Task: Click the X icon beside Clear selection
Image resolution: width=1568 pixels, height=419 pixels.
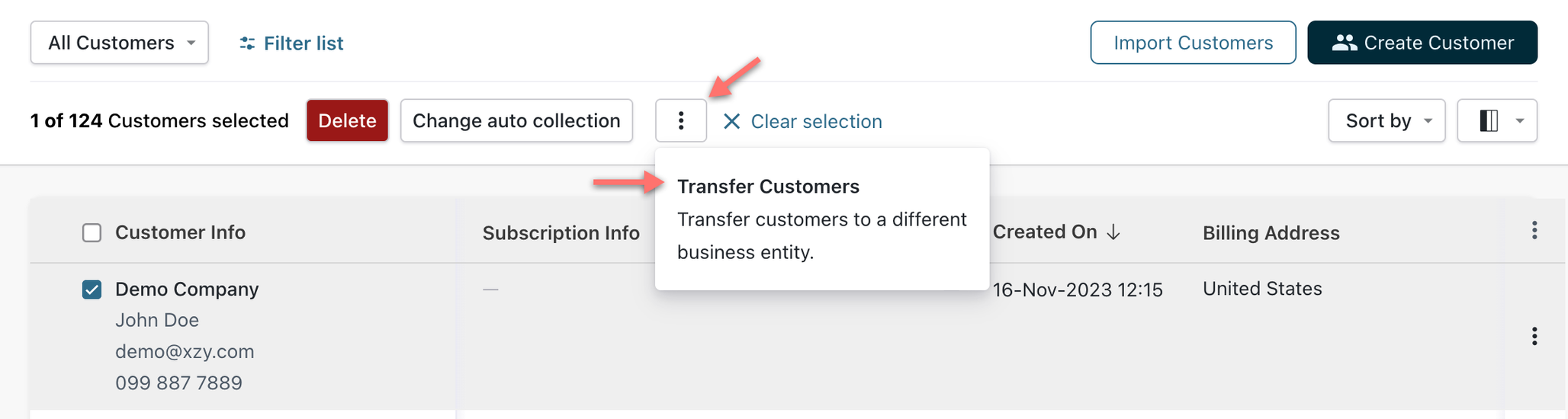Action: 731,121
